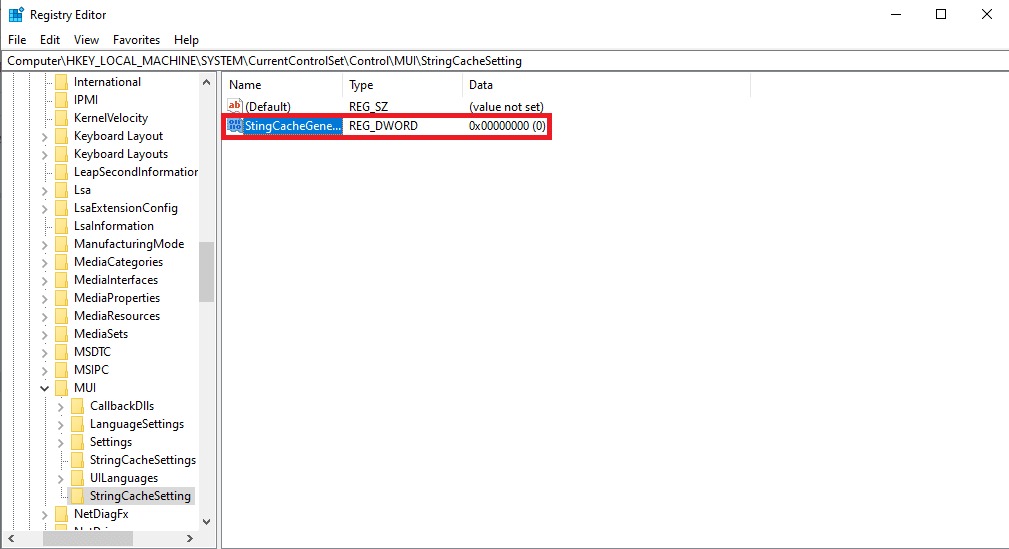Viewport: 1009px width, 549px height.
Task: Click the MediaCategories folder icon
Action: [62, 262]
